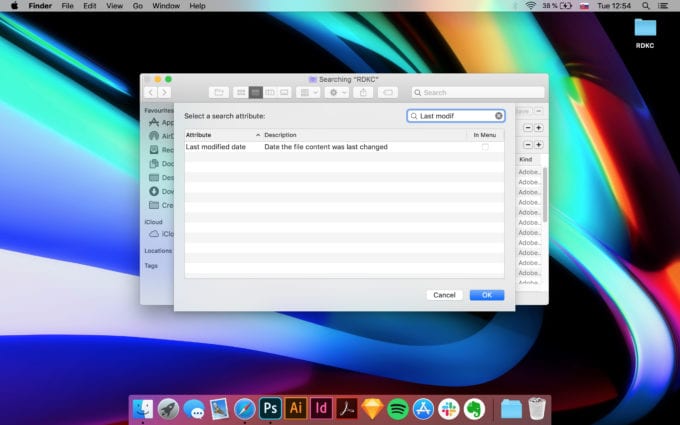Click the results list vertical scrollbar
This screenshot has width=680, height=425.
pyautogui.click(x=545, y=195)
